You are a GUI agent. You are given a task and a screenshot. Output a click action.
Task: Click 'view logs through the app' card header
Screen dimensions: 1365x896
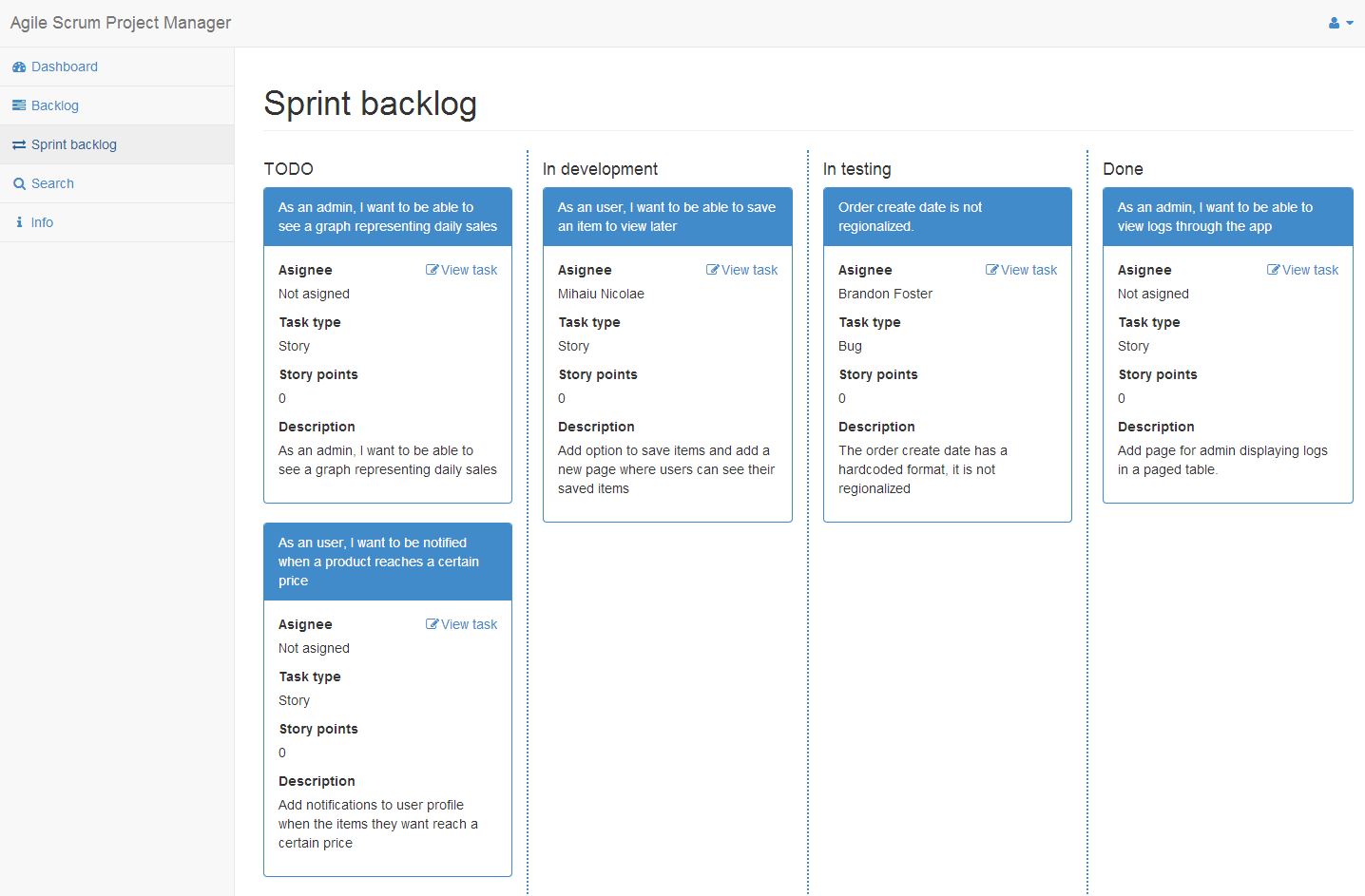pos(1228,217)
